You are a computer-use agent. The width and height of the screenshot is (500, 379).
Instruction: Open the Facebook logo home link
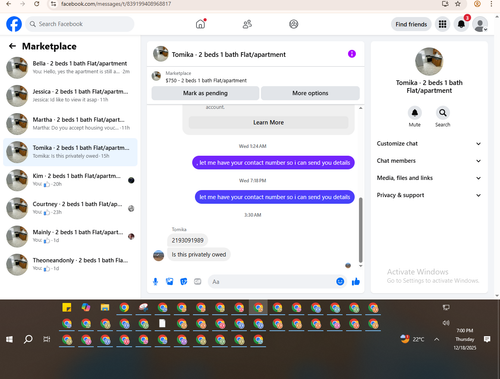click(x=14, y=24)
